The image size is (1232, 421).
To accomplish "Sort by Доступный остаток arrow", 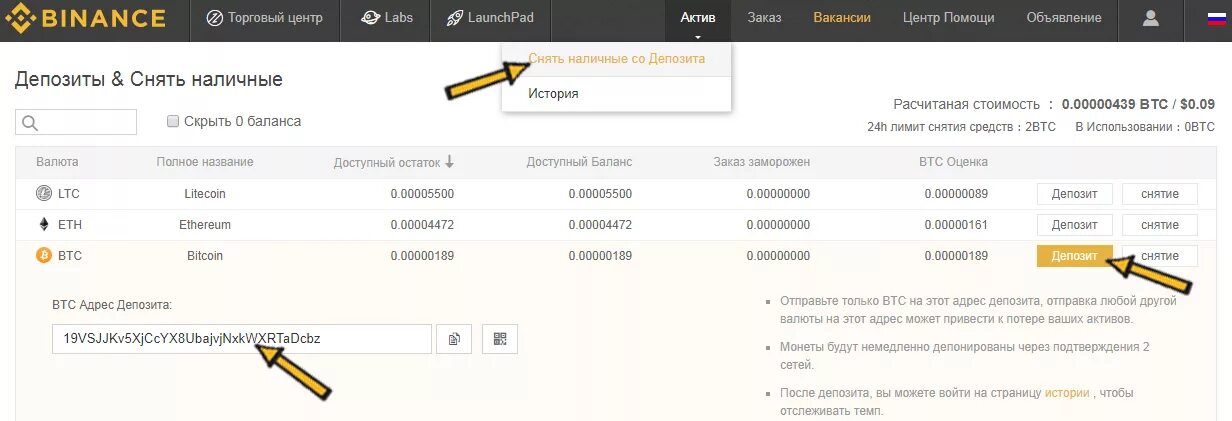I will [x=449, y=162].
